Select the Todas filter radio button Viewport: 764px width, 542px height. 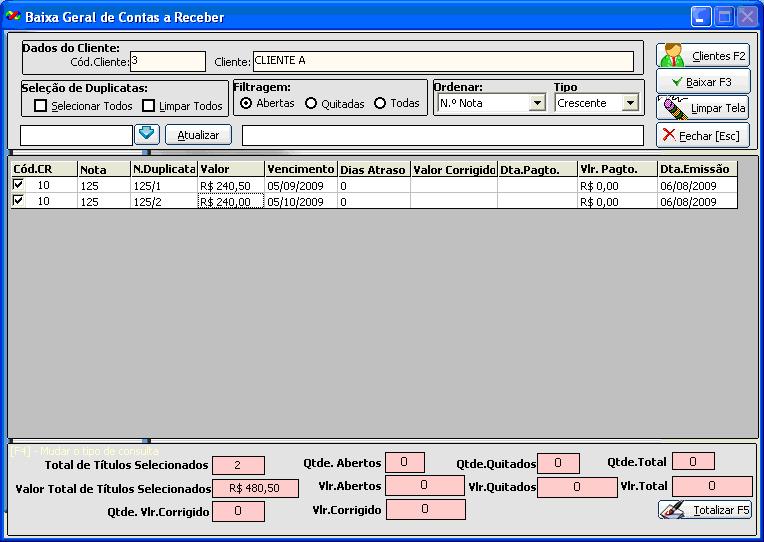[x=380, y=103]
